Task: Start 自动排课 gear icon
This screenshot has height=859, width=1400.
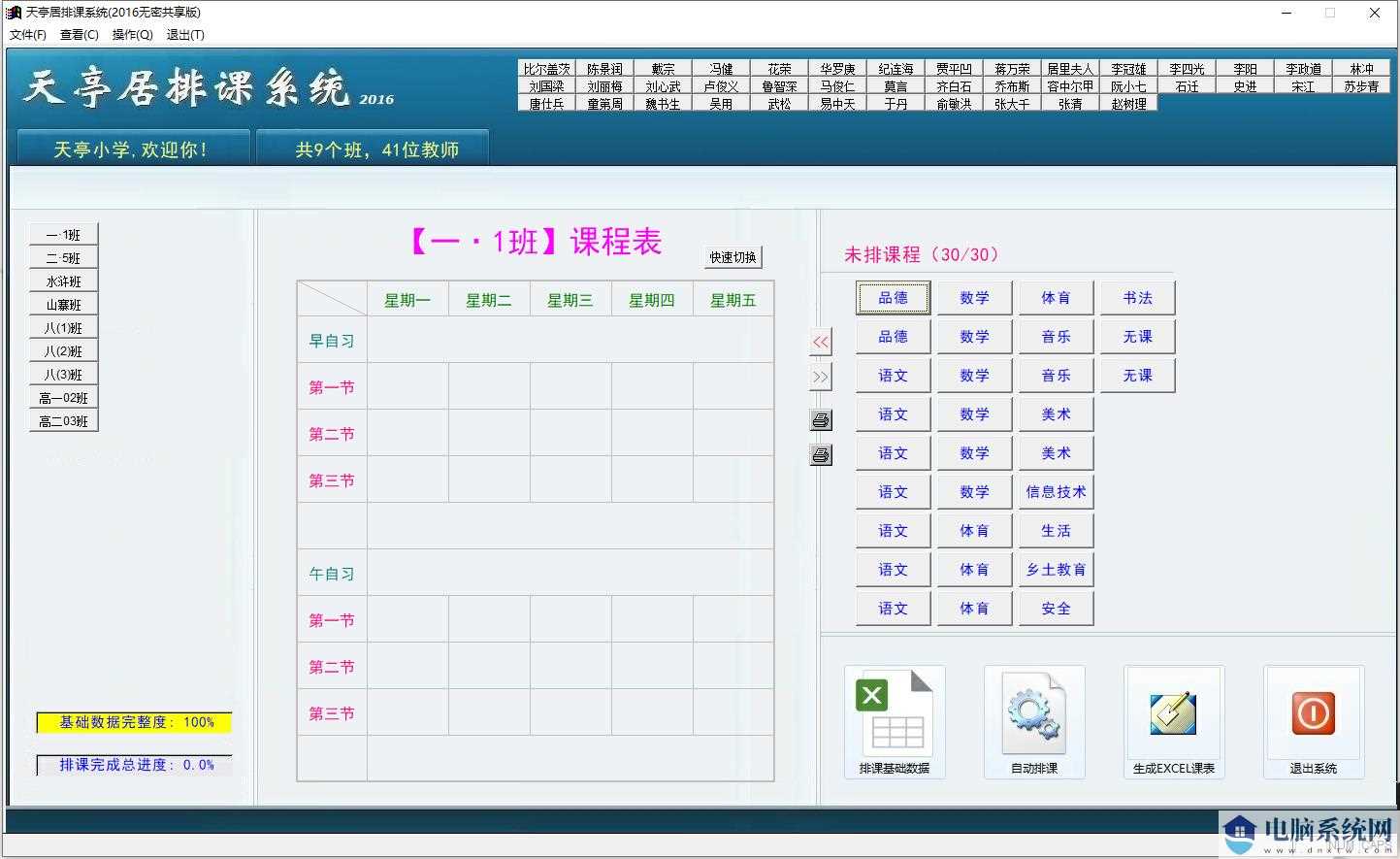Action: pyautogui.click(x=1034, y=721)
